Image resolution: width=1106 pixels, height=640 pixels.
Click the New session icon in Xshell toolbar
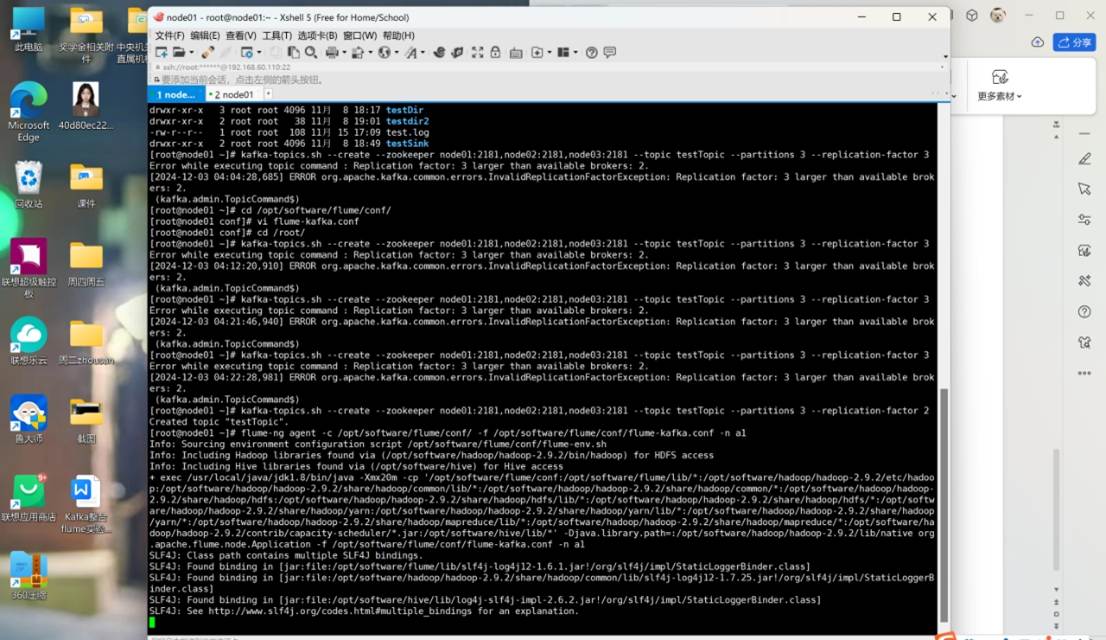(x=162, y=52)
